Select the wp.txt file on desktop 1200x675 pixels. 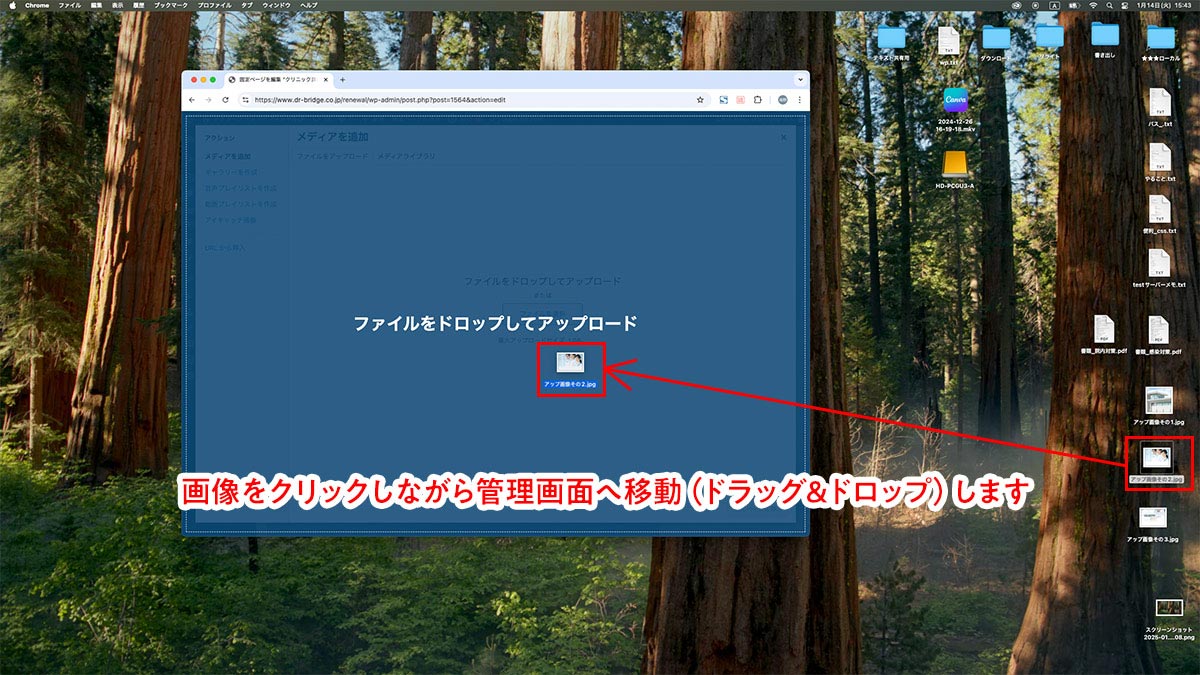948,45
